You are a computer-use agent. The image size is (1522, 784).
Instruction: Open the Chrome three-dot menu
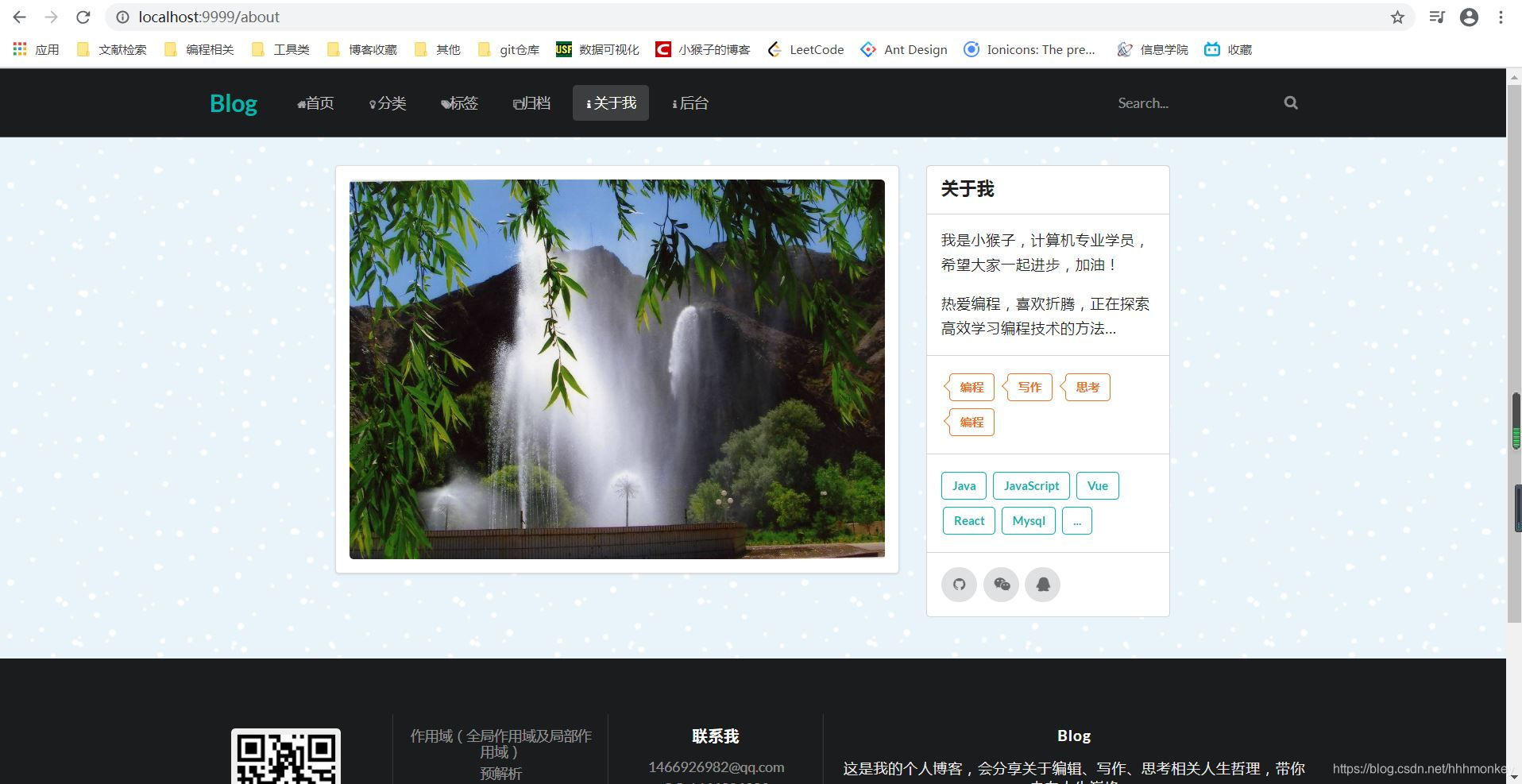(x=1501, y=17)
